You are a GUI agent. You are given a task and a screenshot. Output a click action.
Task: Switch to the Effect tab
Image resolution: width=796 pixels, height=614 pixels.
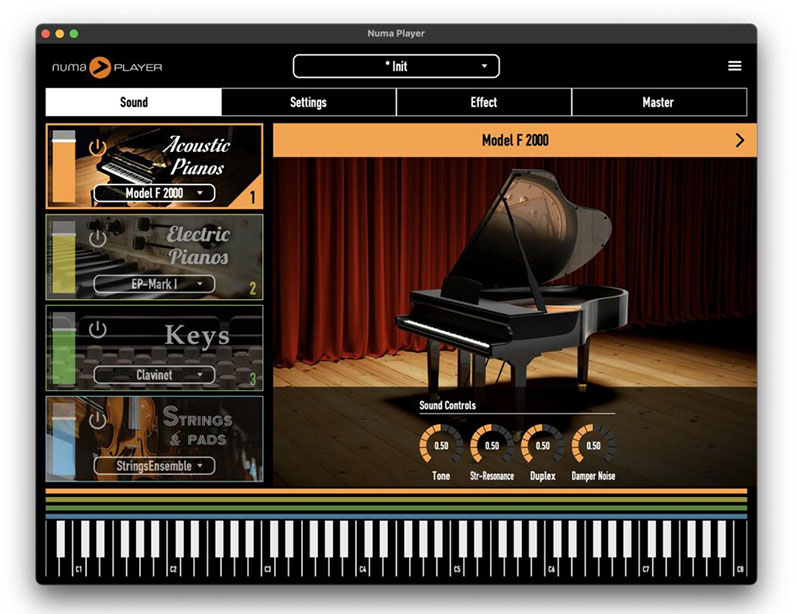point(483,102)
